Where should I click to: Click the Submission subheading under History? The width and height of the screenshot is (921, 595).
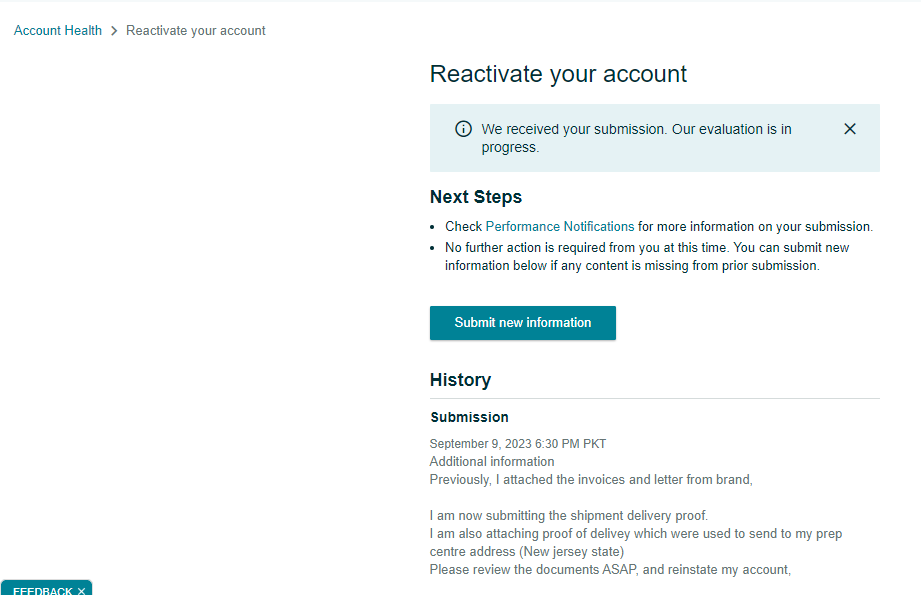[x=469, y=417]
